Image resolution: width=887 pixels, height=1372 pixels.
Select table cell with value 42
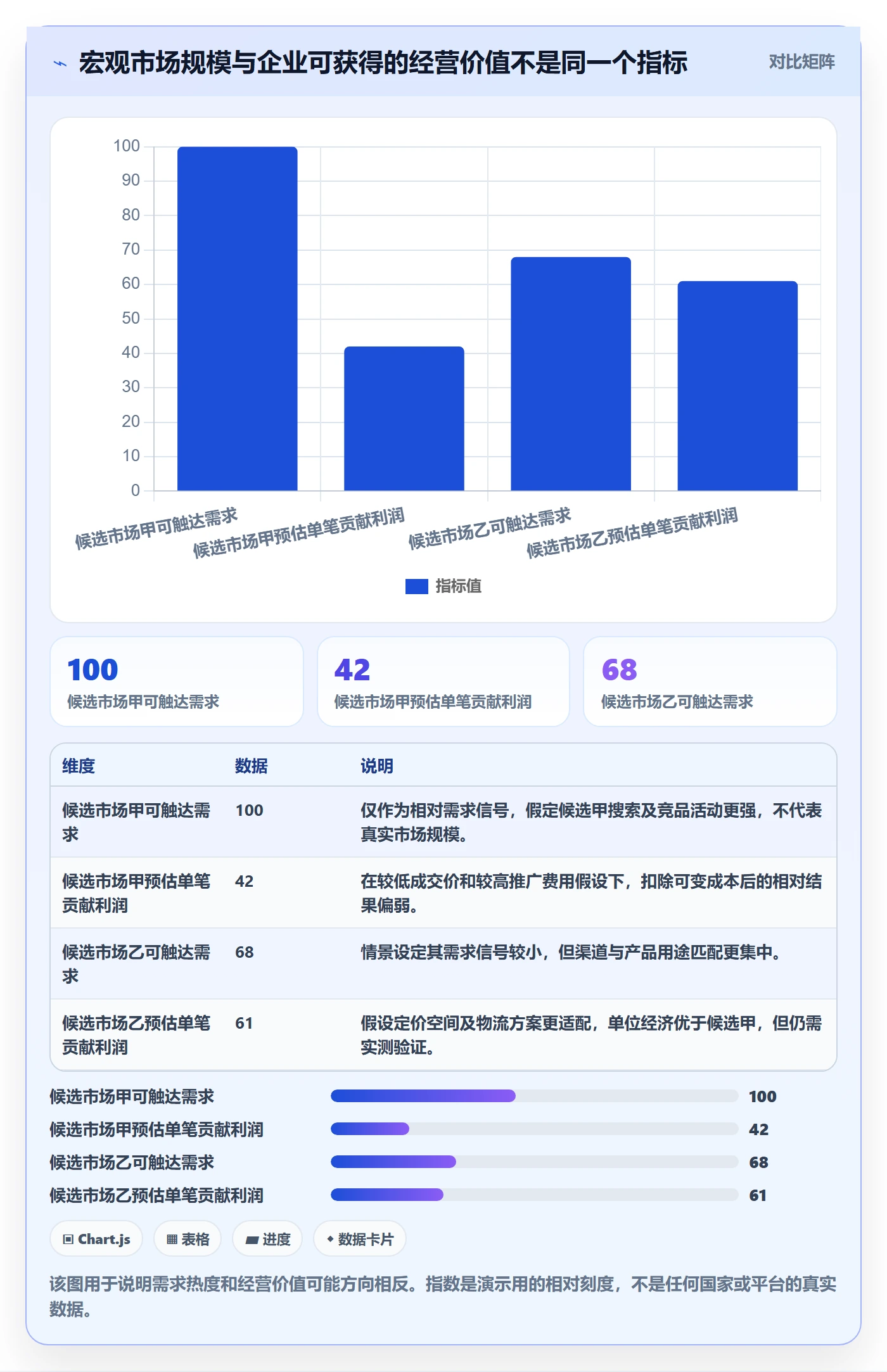[x=245, y=881]
